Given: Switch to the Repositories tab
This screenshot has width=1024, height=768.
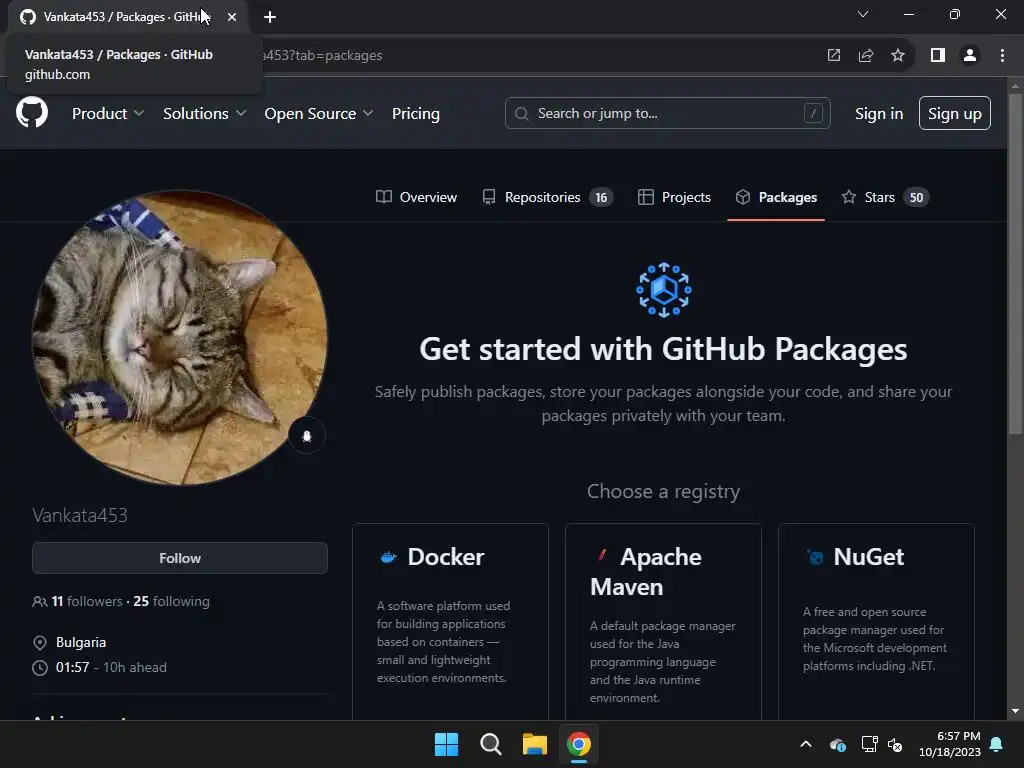Looking at the screenshot, I should coord(547,197).
